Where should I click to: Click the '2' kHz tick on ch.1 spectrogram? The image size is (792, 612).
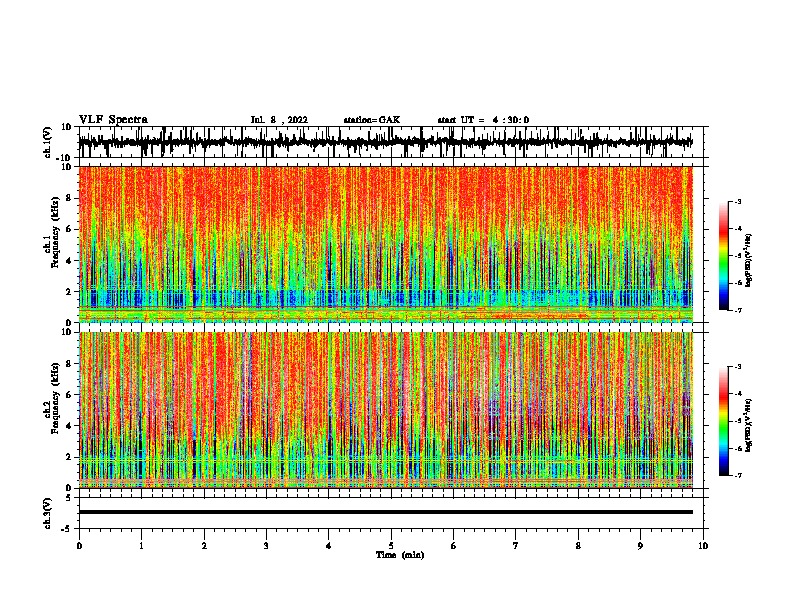(69, 292)
